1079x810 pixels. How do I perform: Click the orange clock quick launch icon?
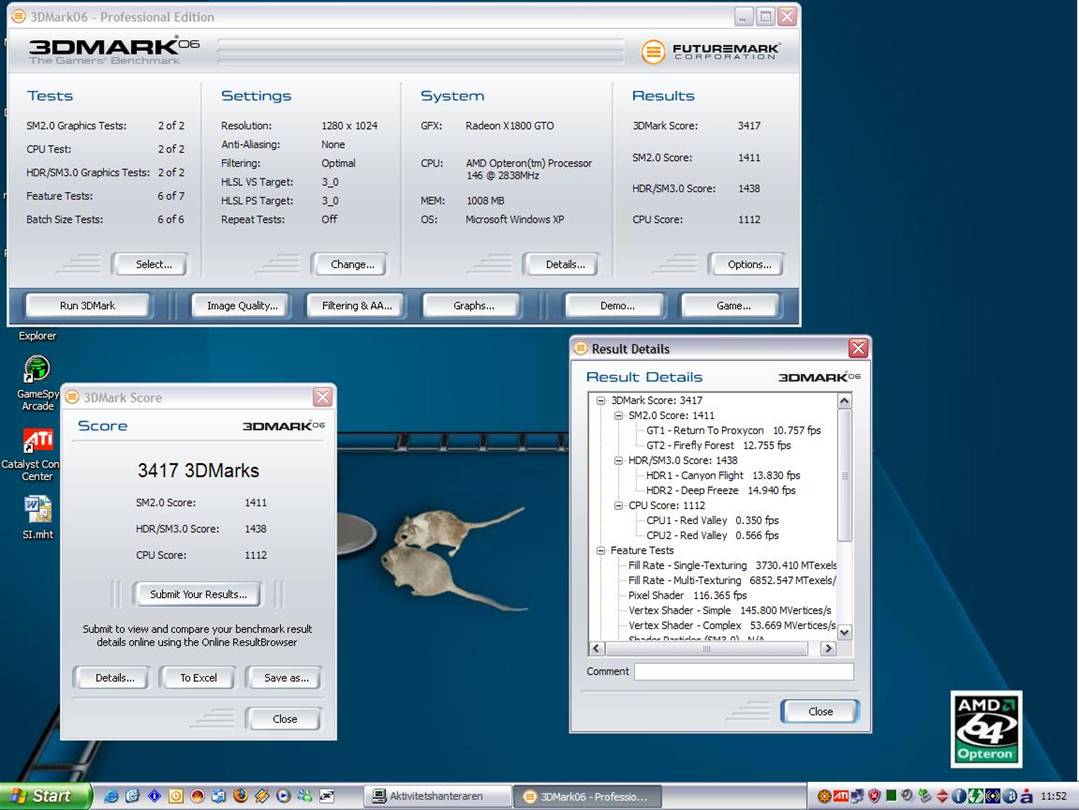[176, 796]
